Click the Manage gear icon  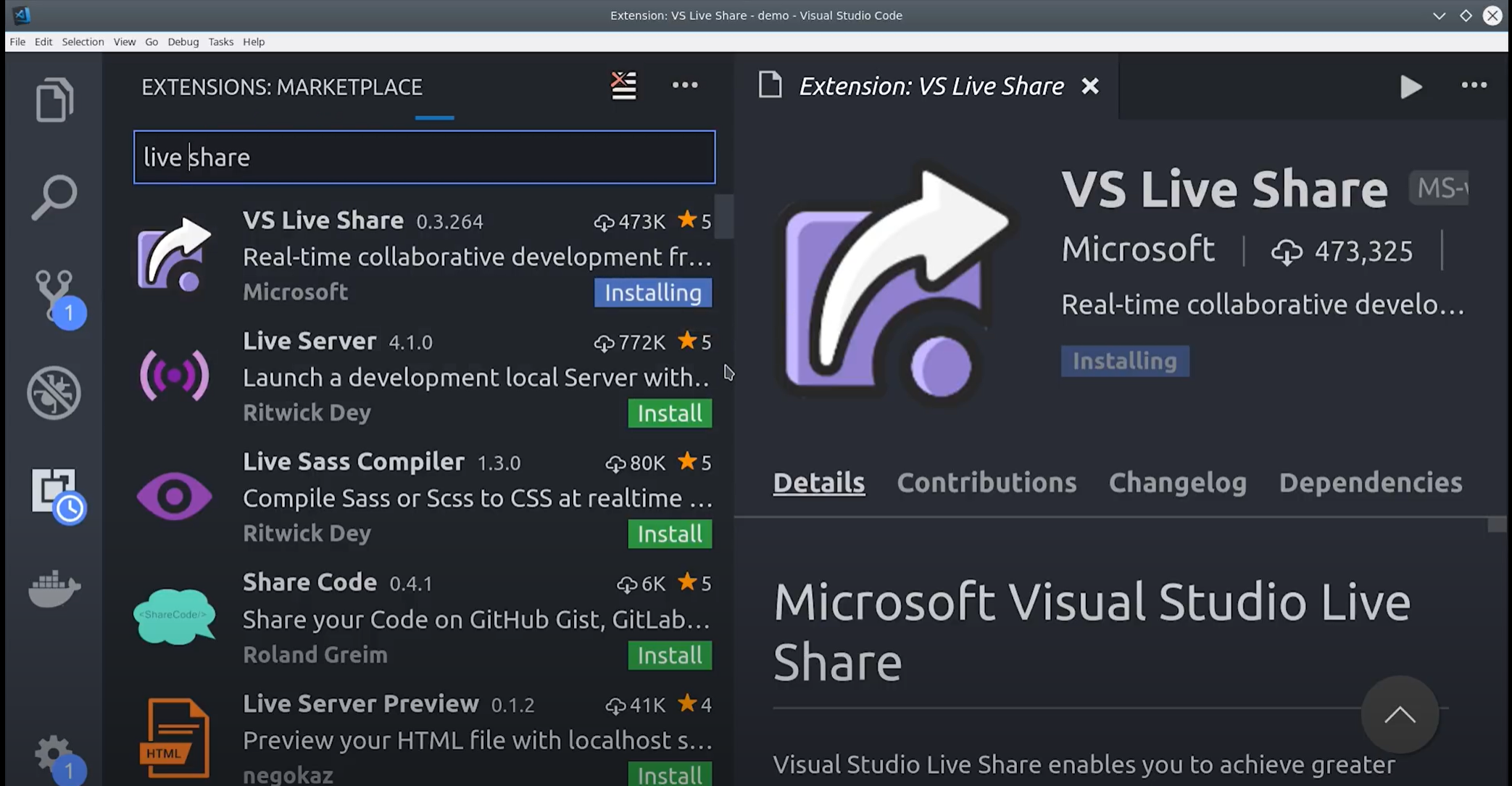(54, 755)
